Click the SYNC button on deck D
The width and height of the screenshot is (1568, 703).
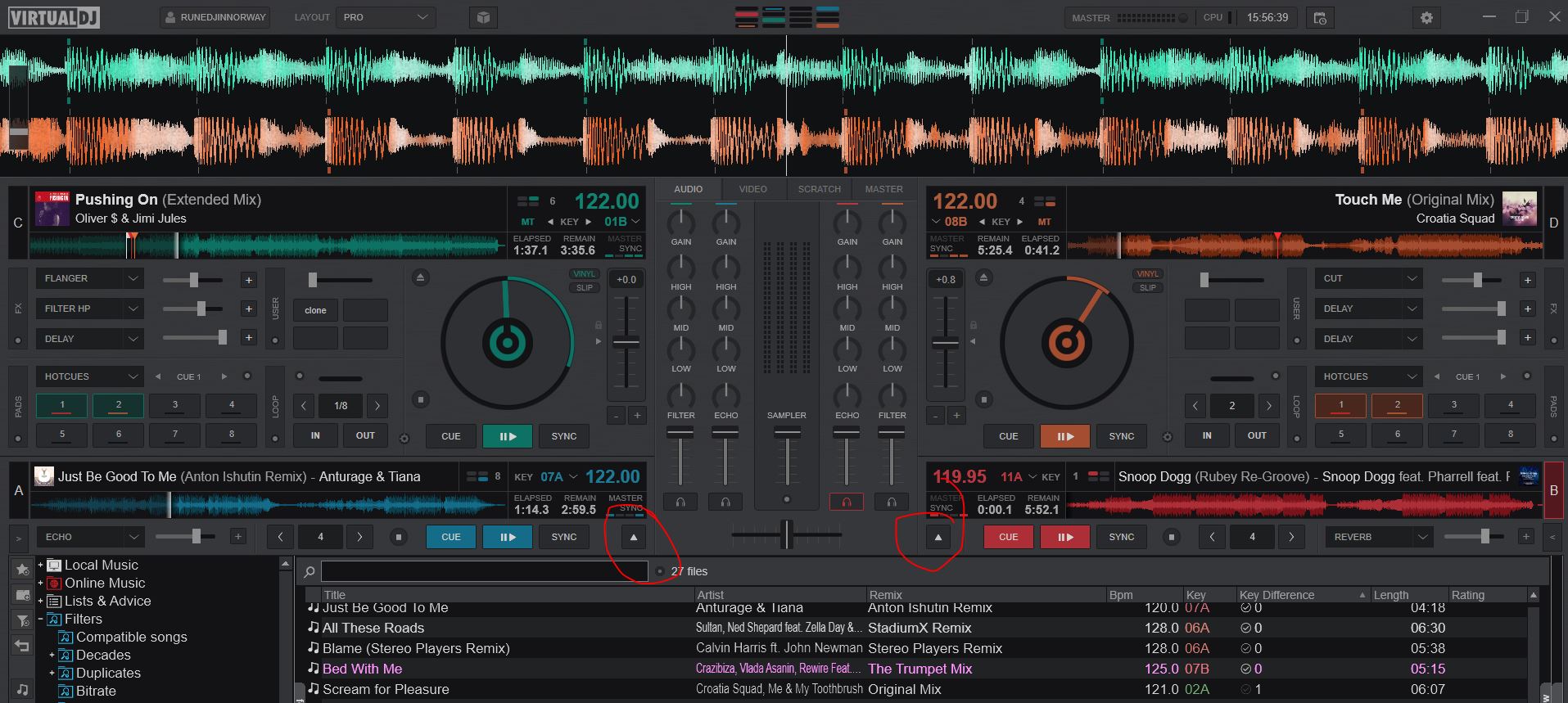[1122, 436]
